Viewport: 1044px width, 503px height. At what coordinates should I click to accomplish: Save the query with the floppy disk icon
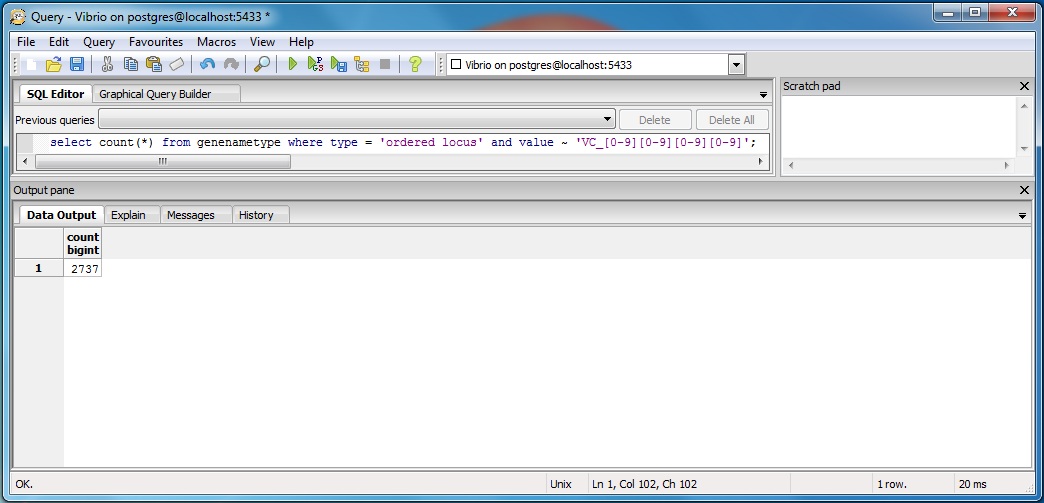point(76,64)
